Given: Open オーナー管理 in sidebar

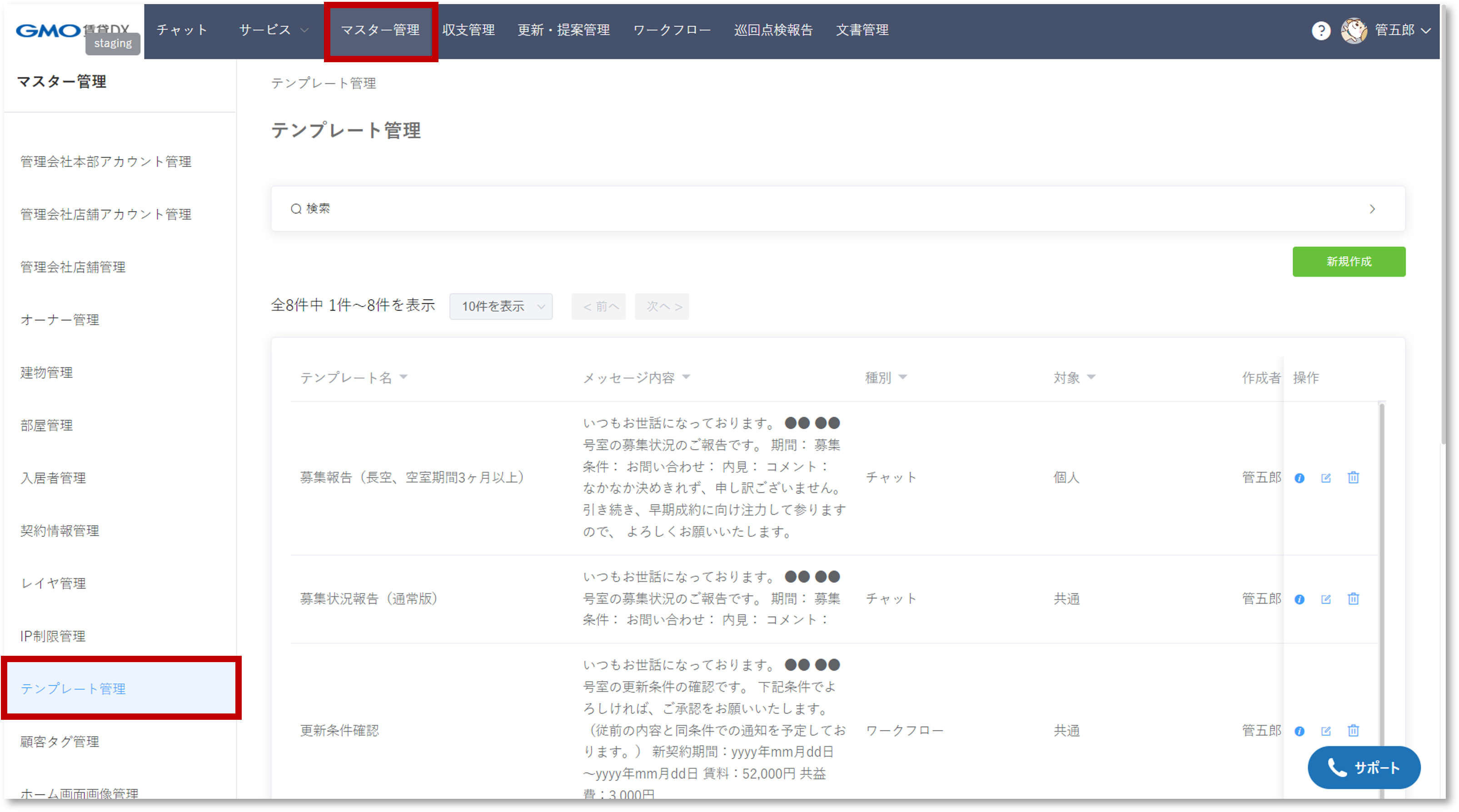Looking at the screenshot, I should tap(60, 320).
